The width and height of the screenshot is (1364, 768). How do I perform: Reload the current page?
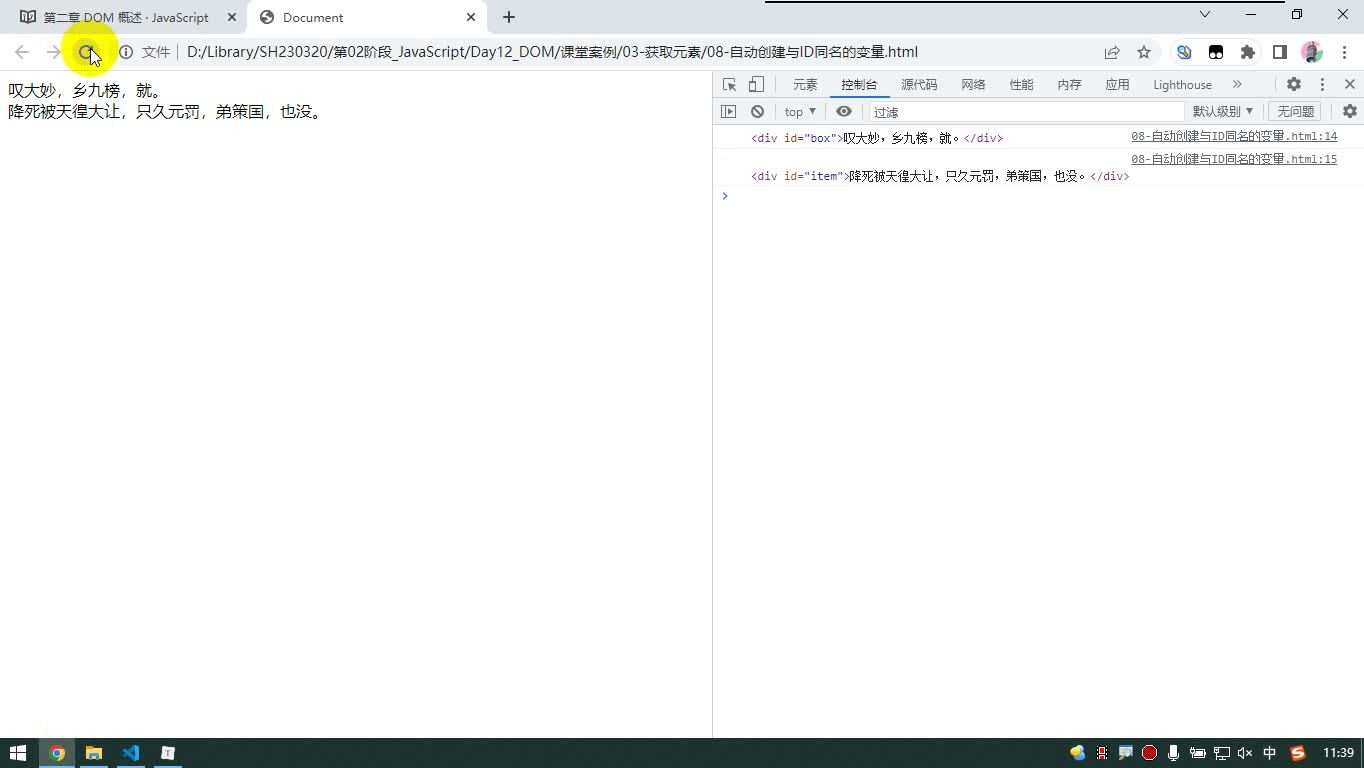[86, 52]
